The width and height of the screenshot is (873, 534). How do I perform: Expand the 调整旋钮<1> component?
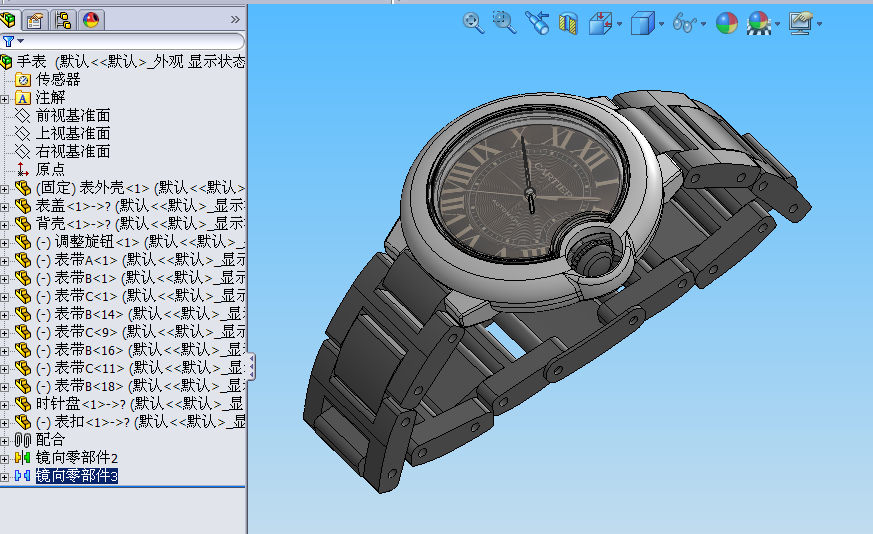coord(4,243)
